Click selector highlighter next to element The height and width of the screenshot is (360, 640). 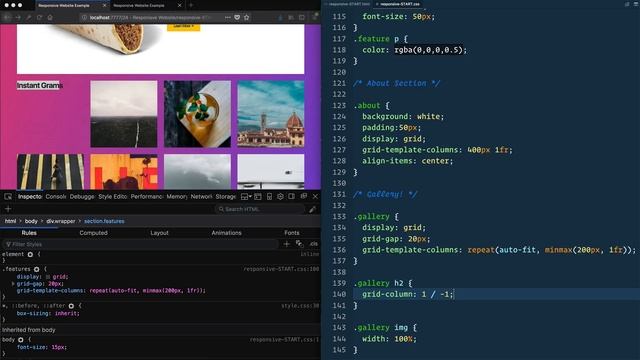[30, 254]
